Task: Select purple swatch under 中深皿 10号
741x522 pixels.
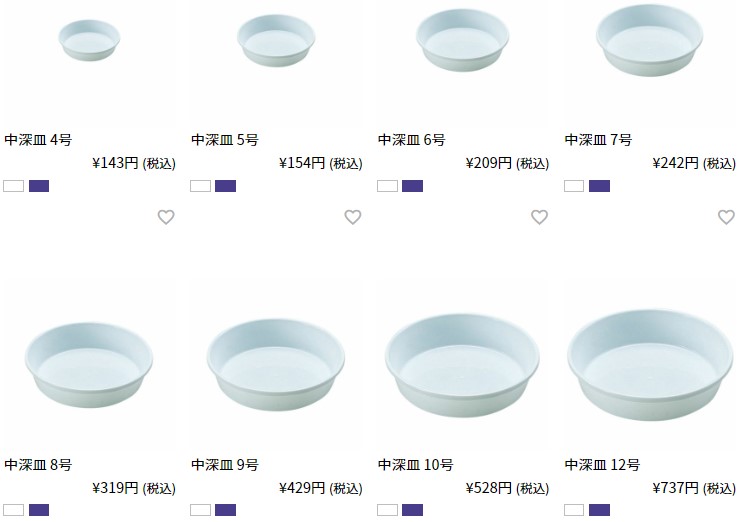Action: 413,510
